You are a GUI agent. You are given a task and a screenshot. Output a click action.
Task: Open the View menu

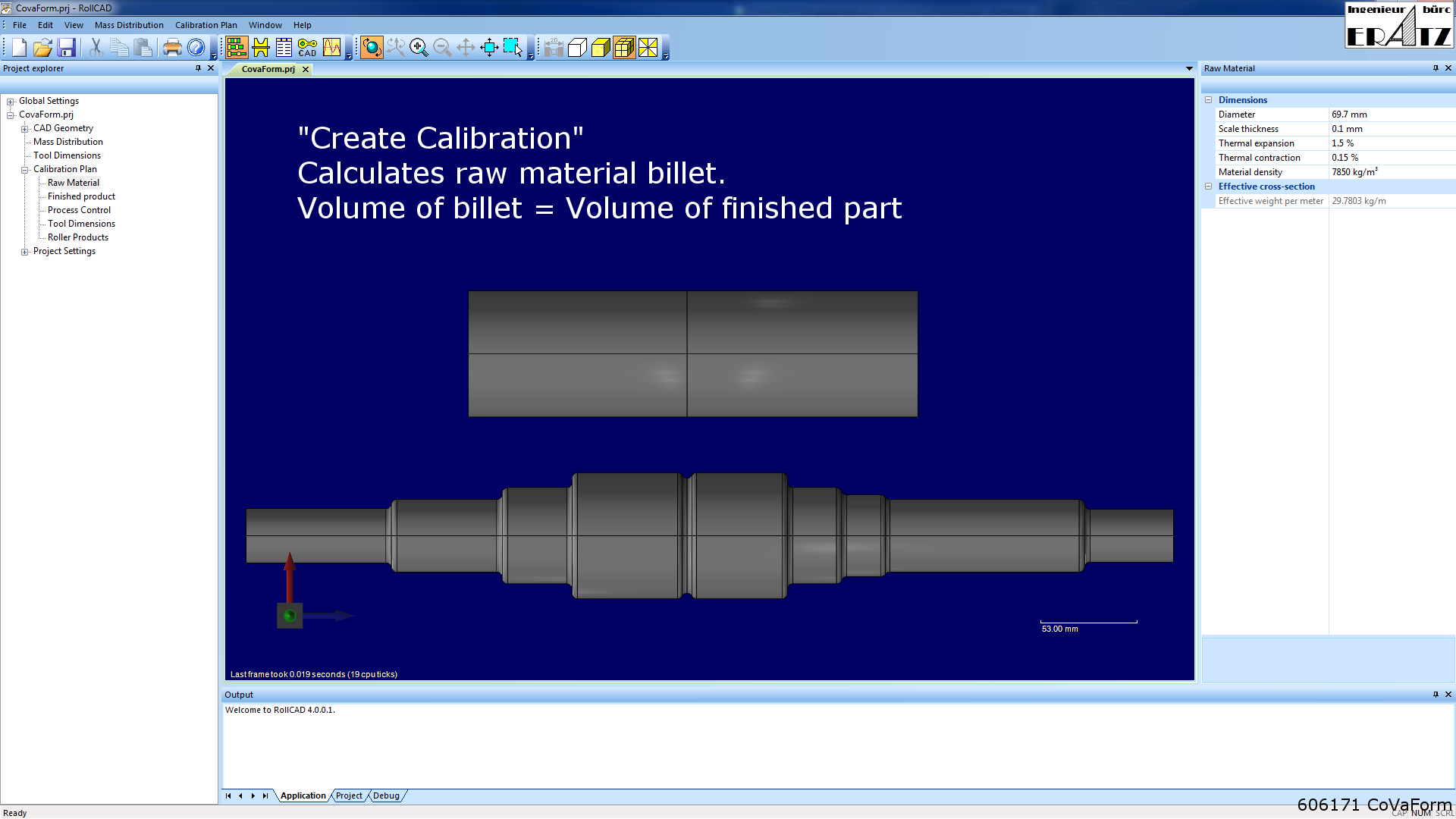tap(74, 25)
